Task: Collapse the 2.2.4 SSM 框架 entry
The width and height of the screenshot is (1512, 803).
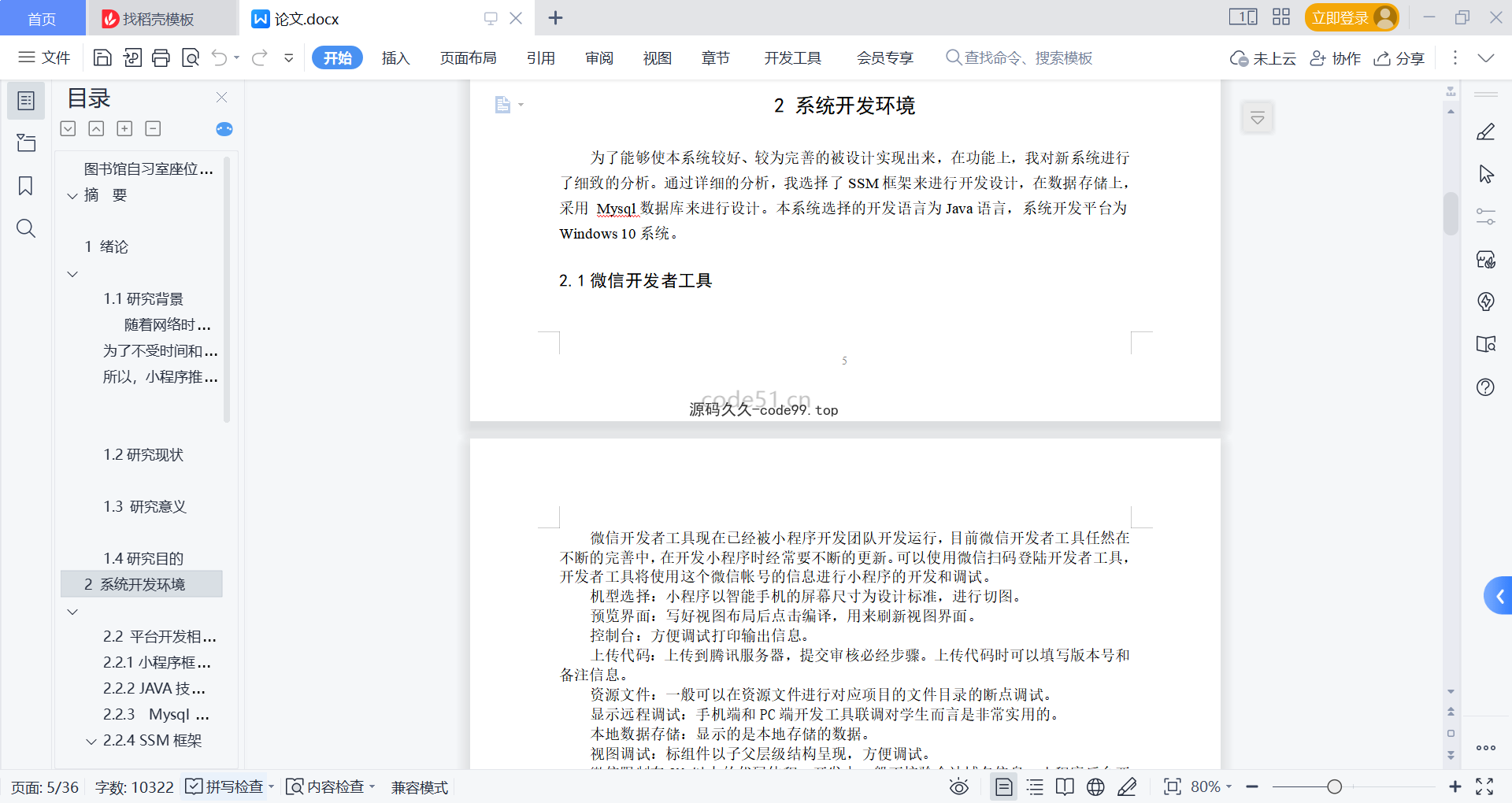Action: [x=91, y=742]
